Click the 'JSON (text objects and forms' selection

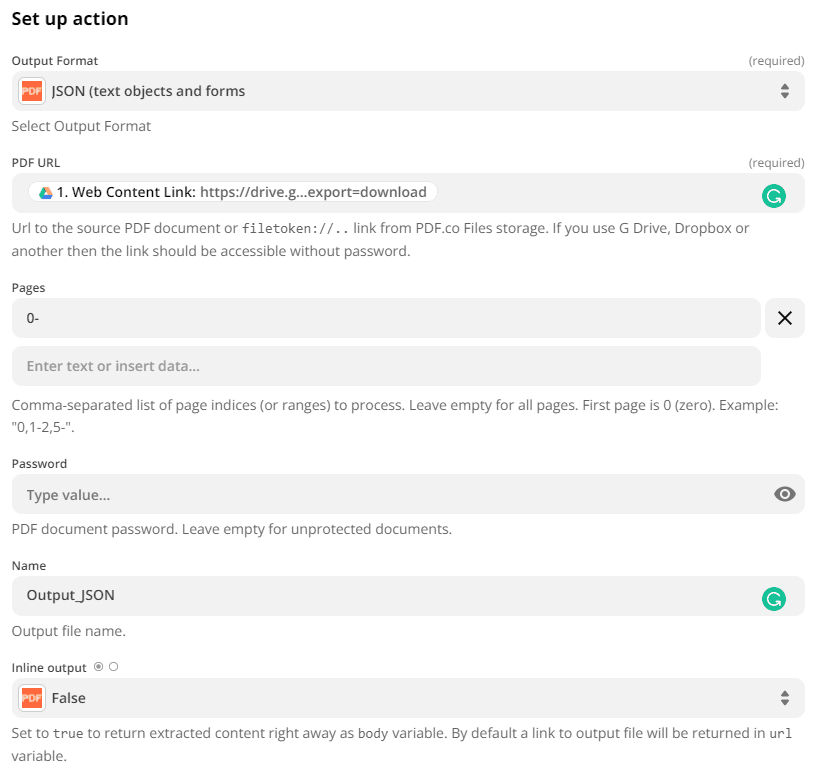point(148,91)
